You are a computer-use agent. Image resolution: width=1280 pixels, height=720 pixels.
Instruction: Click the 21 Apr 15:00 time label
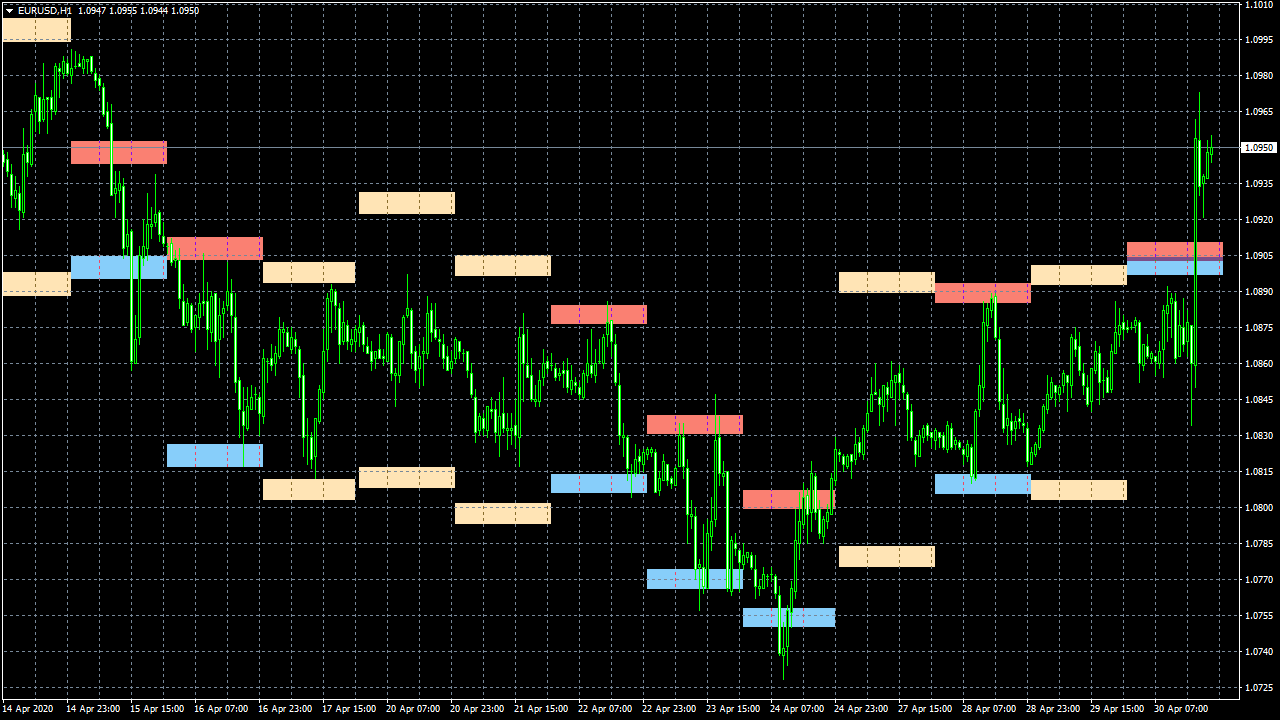(541, 709)
